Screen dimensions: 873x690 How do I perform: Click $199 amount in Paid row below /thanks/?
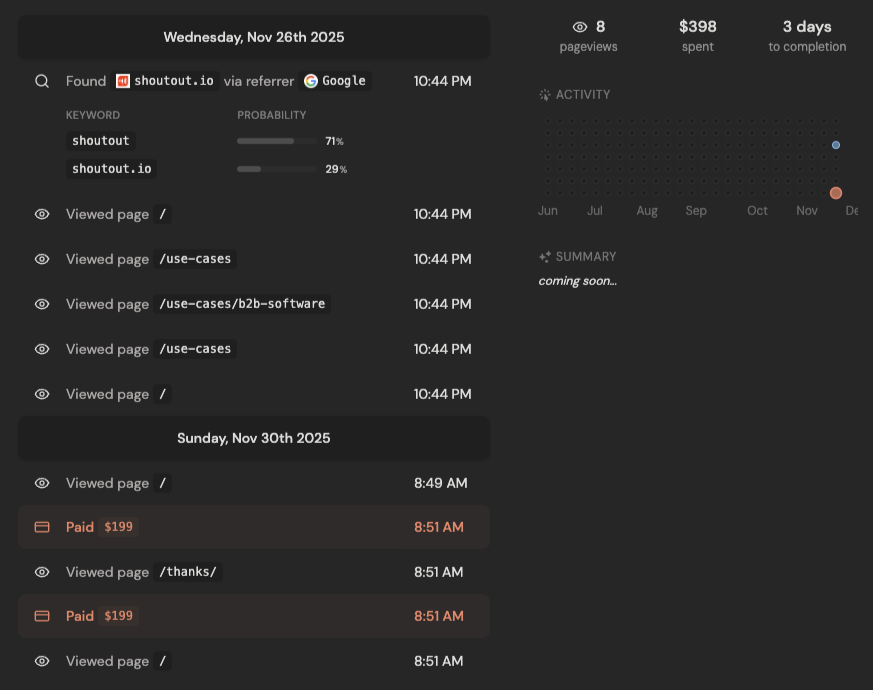(119, 616)
